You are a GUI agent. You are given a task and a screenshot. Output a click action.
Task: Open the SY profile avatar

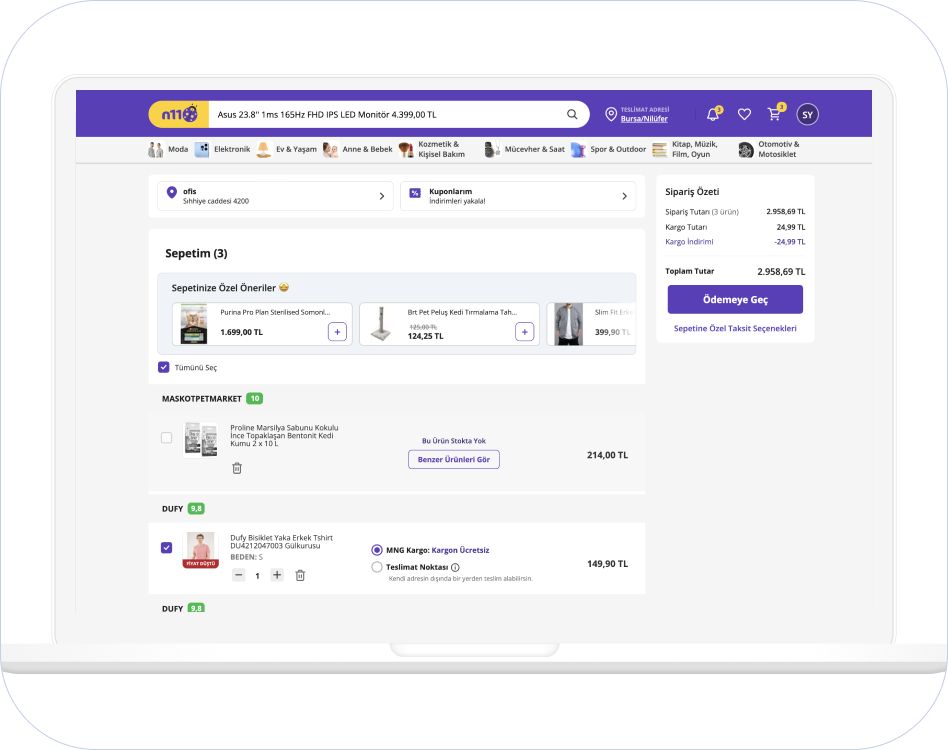(x=807, y=114)
